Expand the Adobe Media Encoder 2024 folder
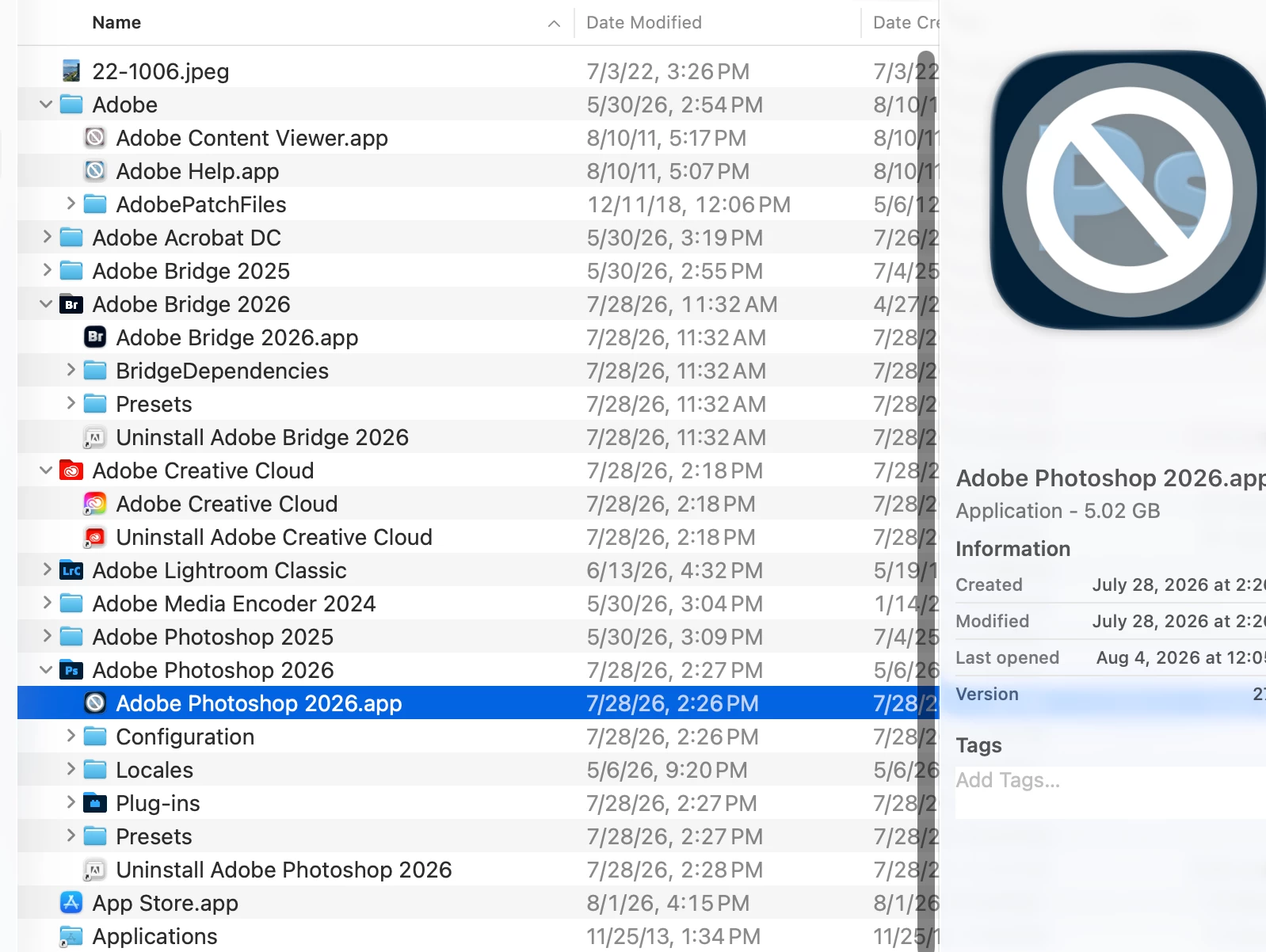The image size is (1266, 952). point(47,603)
